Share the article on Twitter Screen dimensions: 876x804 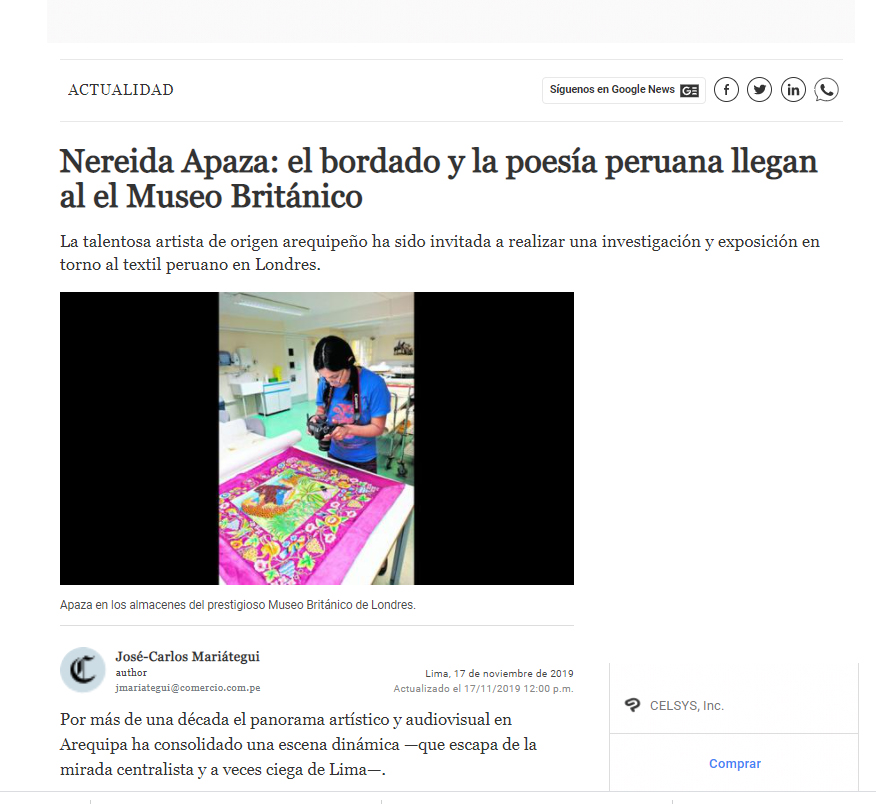[x=759, y=90]
